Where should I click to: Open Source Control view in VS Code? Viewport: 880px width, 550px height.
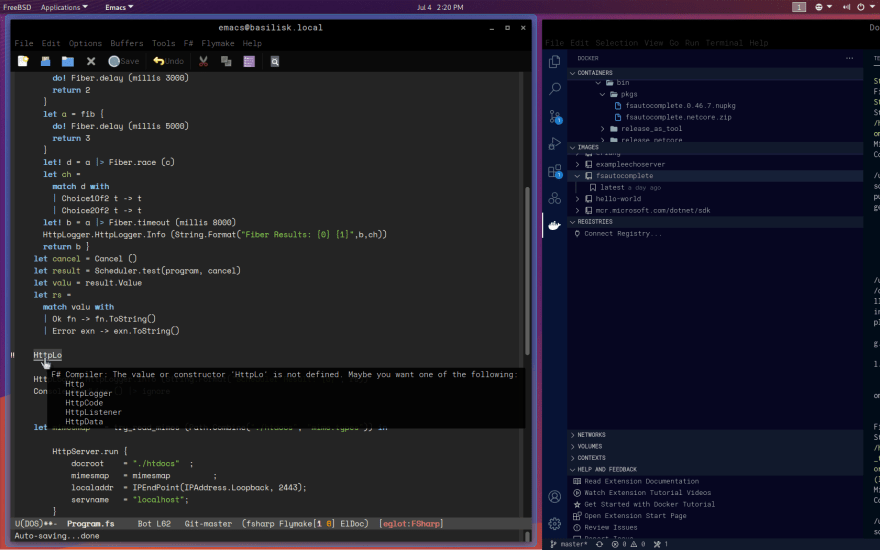pyautogui.click(x=554, y=116)
